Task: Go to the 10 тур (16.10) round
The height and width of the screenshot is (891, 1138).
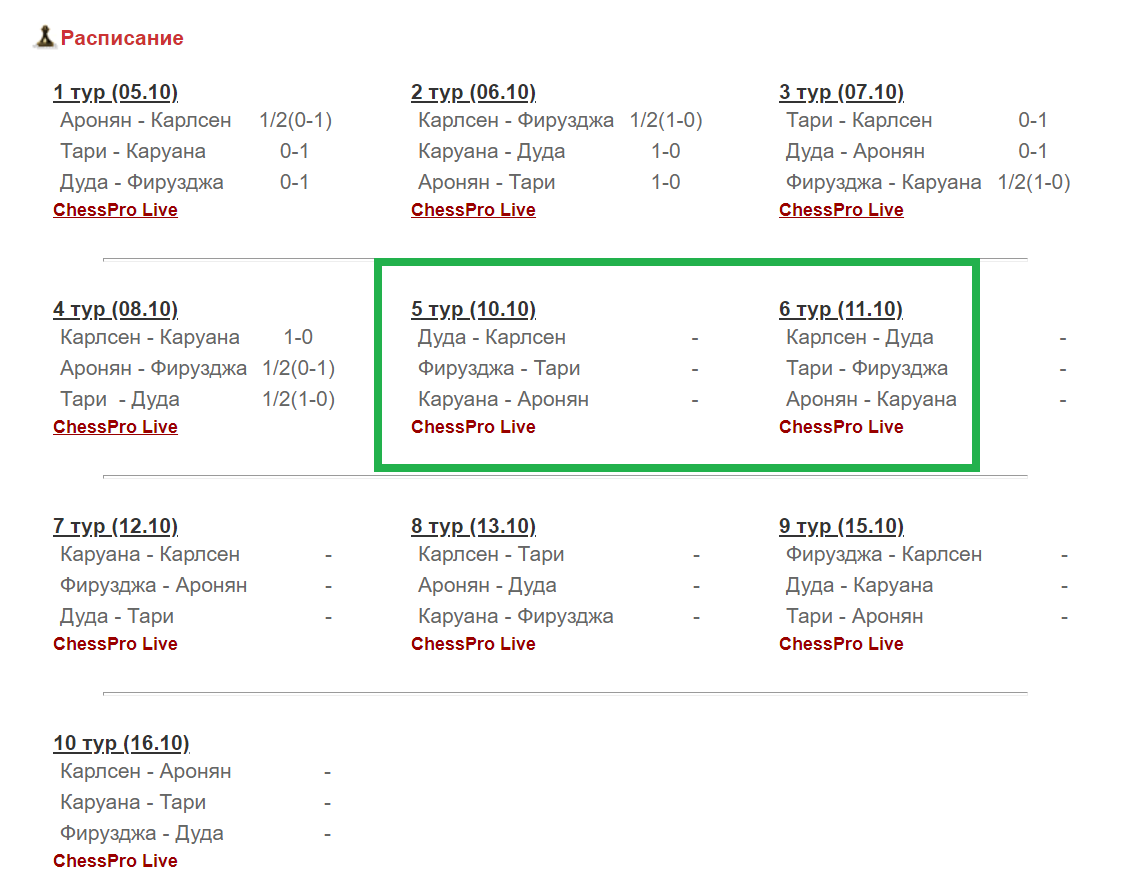Action: point(121,744)
